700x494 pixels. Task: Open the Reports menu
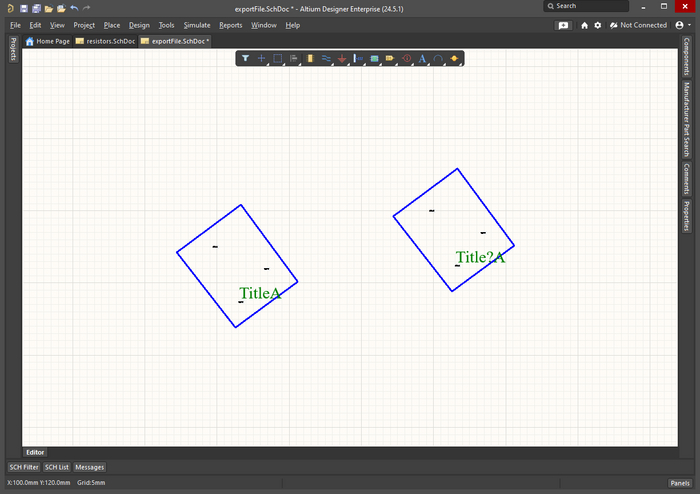click(x=230, y=25)
